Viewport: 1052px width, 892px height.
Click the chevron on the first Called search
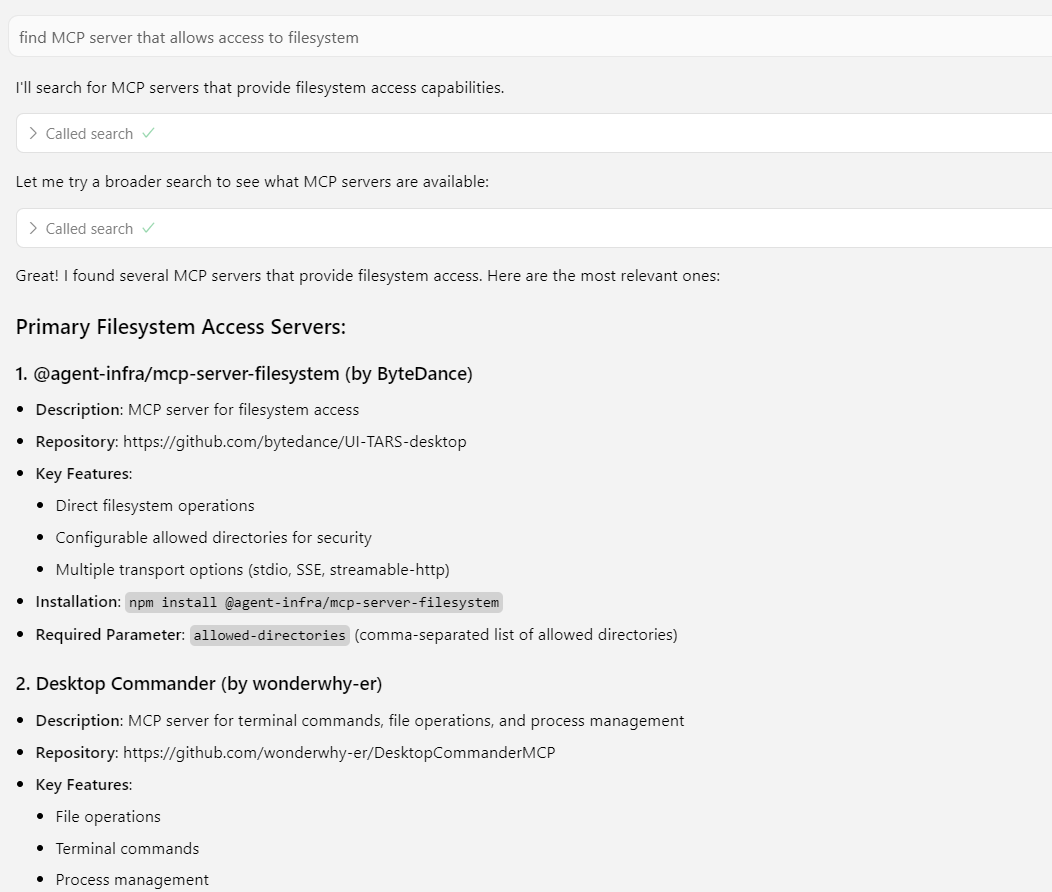33,133
